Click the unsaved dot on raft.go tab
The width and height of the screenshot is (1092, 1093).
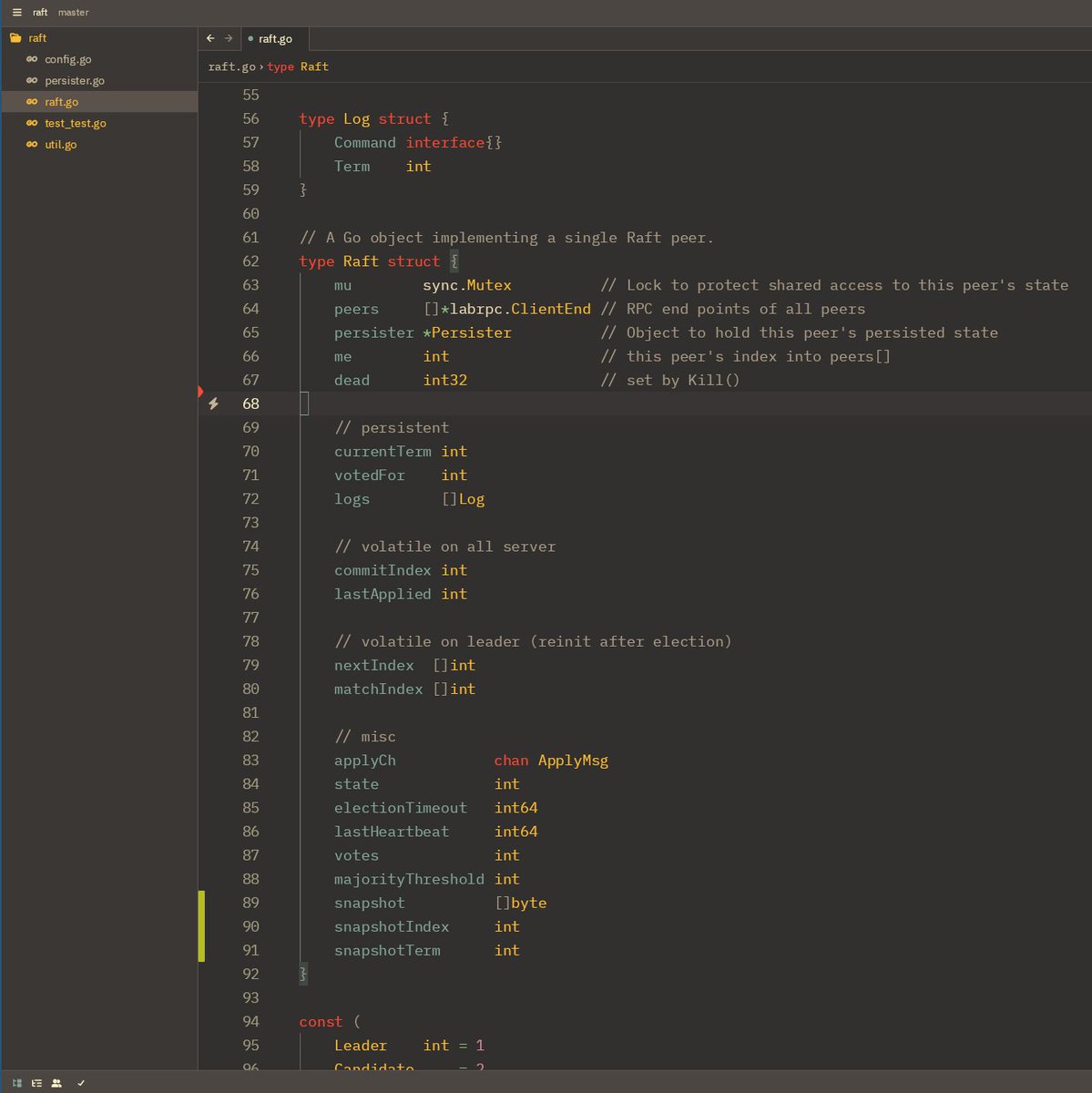(250, 39)
